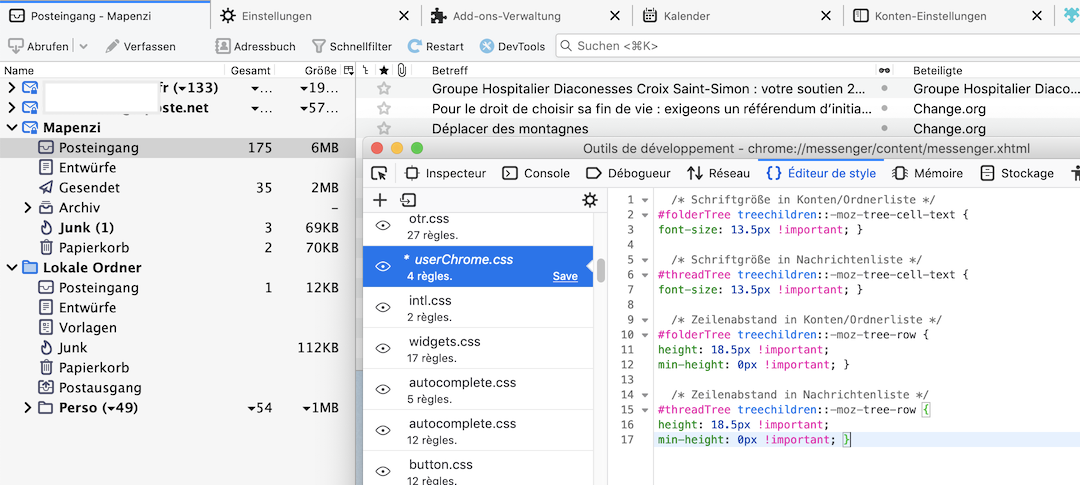Toggle visibility of intl.css stylesheet

pyautogui.click(x=382, y=307)
